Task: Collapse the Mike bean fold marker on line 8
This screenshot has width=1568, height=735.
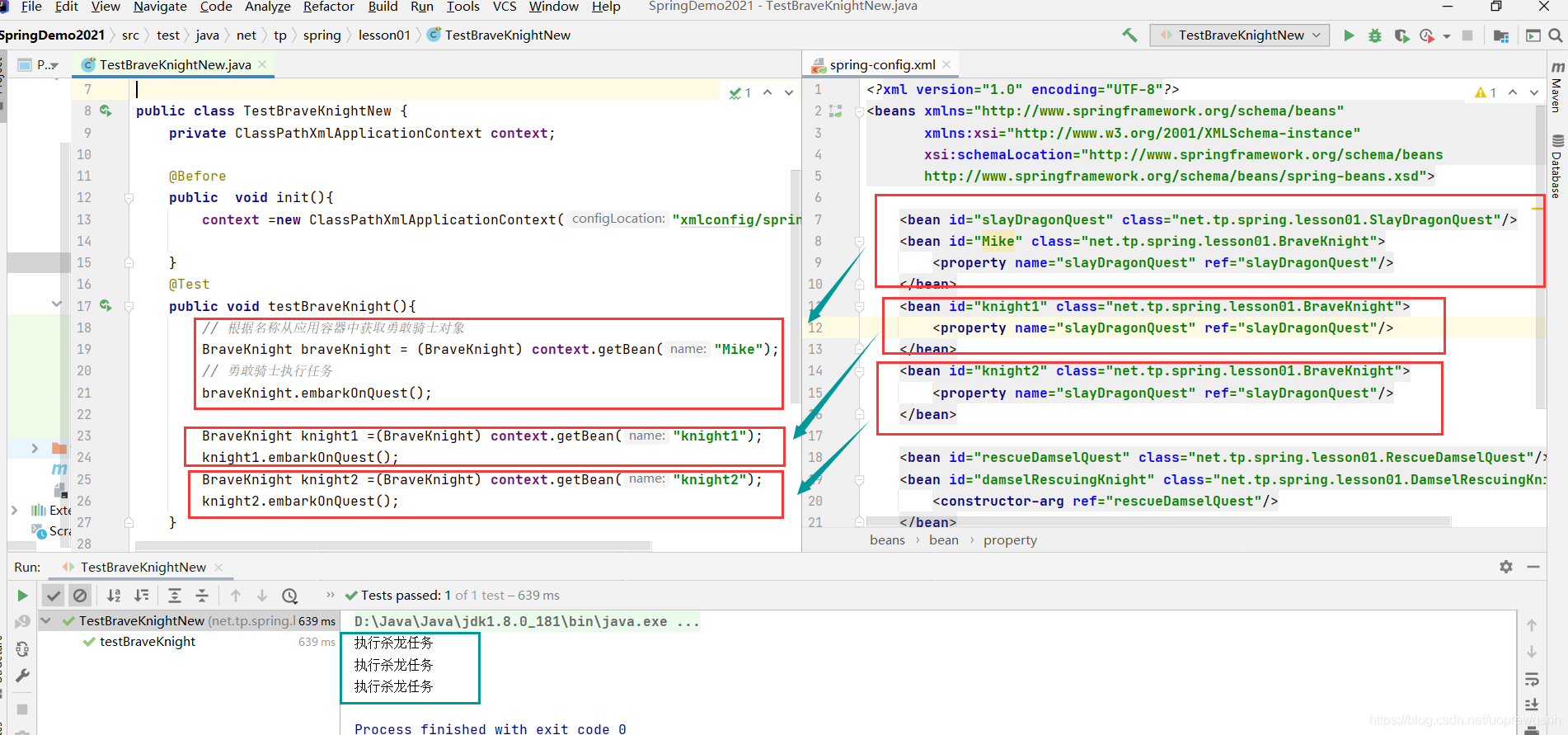Action: [x=859, y=242]
